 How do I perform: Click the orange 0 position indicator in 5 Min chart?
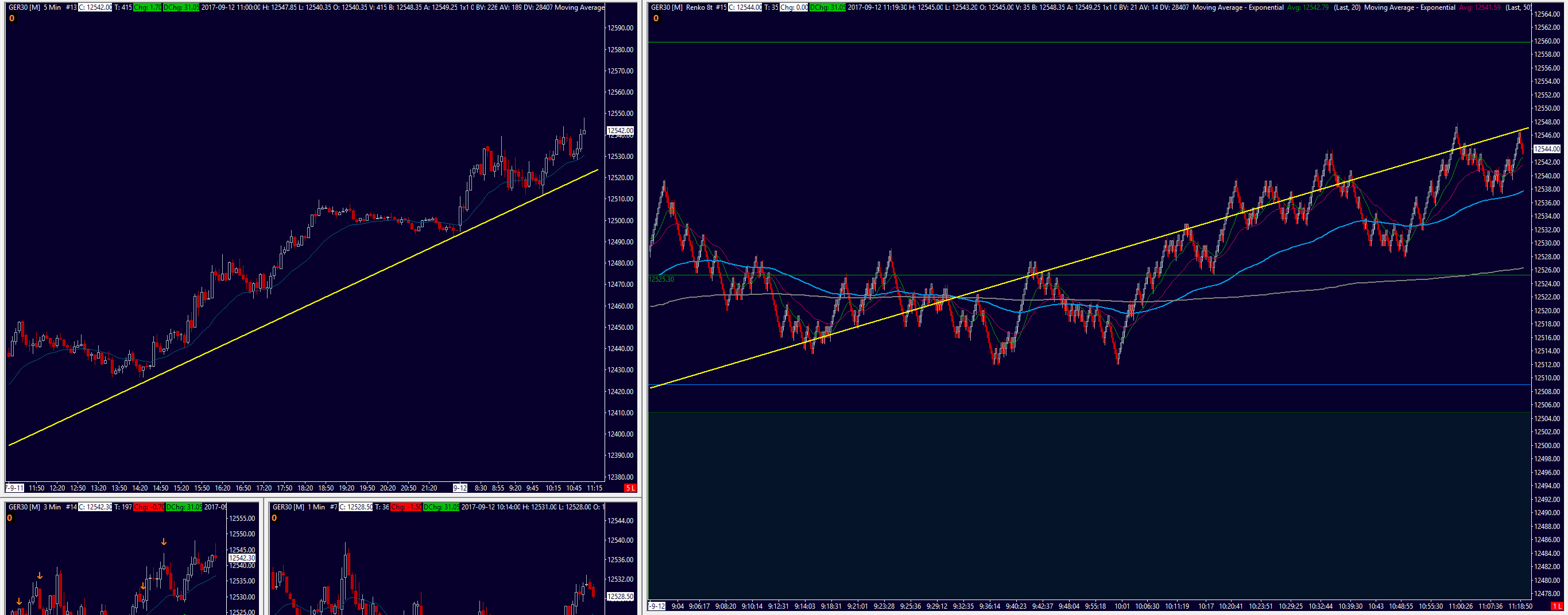(x=11, y=18)
